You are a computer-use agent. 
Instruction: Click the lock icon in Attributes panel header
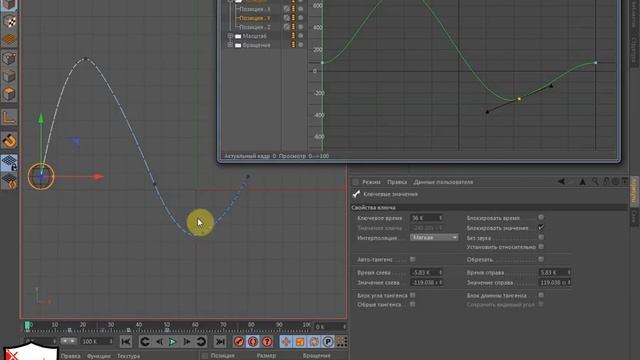coord(607,181)
